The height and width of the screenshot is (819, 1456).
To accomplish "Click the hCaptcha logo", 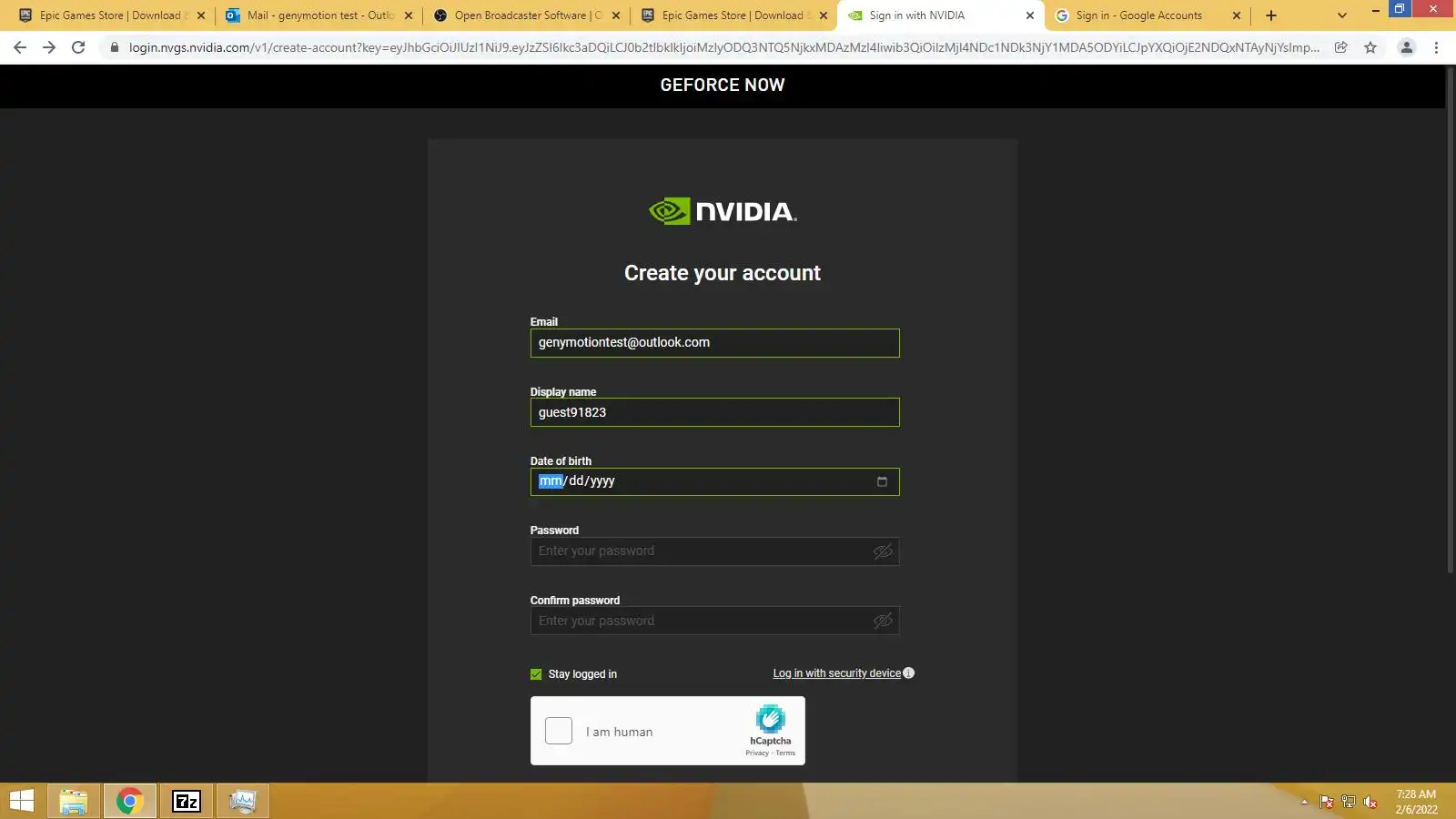I will pos(770,719).
